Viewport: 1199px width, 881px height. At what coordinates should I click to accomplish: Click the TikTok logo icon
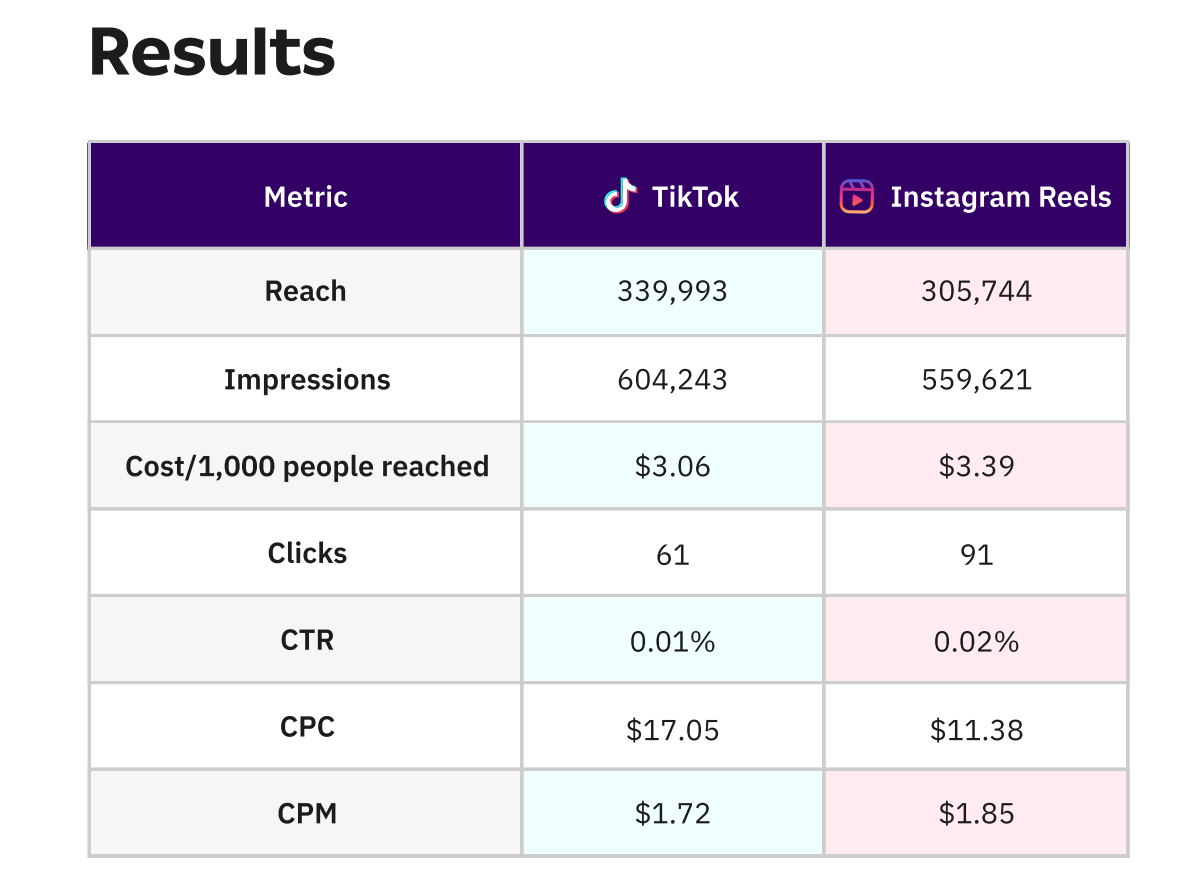tap(620, 196)
